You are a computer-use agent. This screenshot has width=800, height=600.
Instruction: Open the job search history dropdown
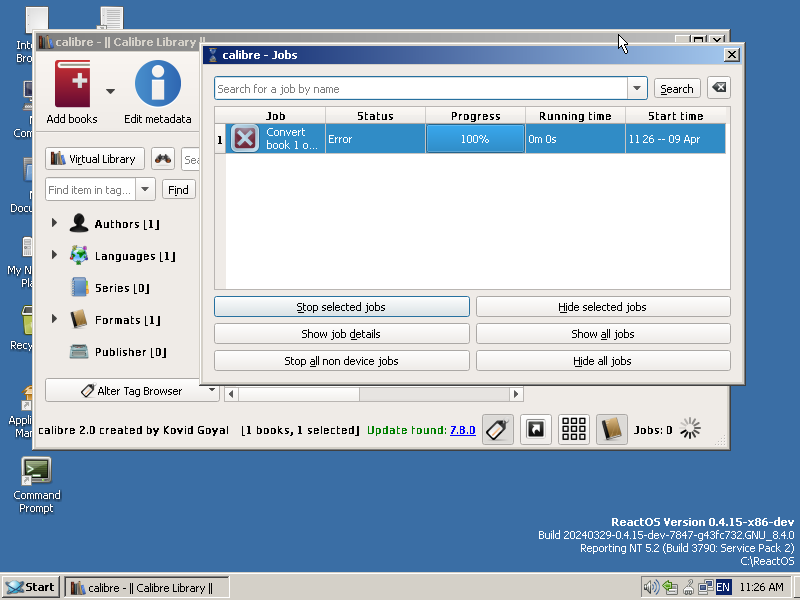tap(637, 88)
